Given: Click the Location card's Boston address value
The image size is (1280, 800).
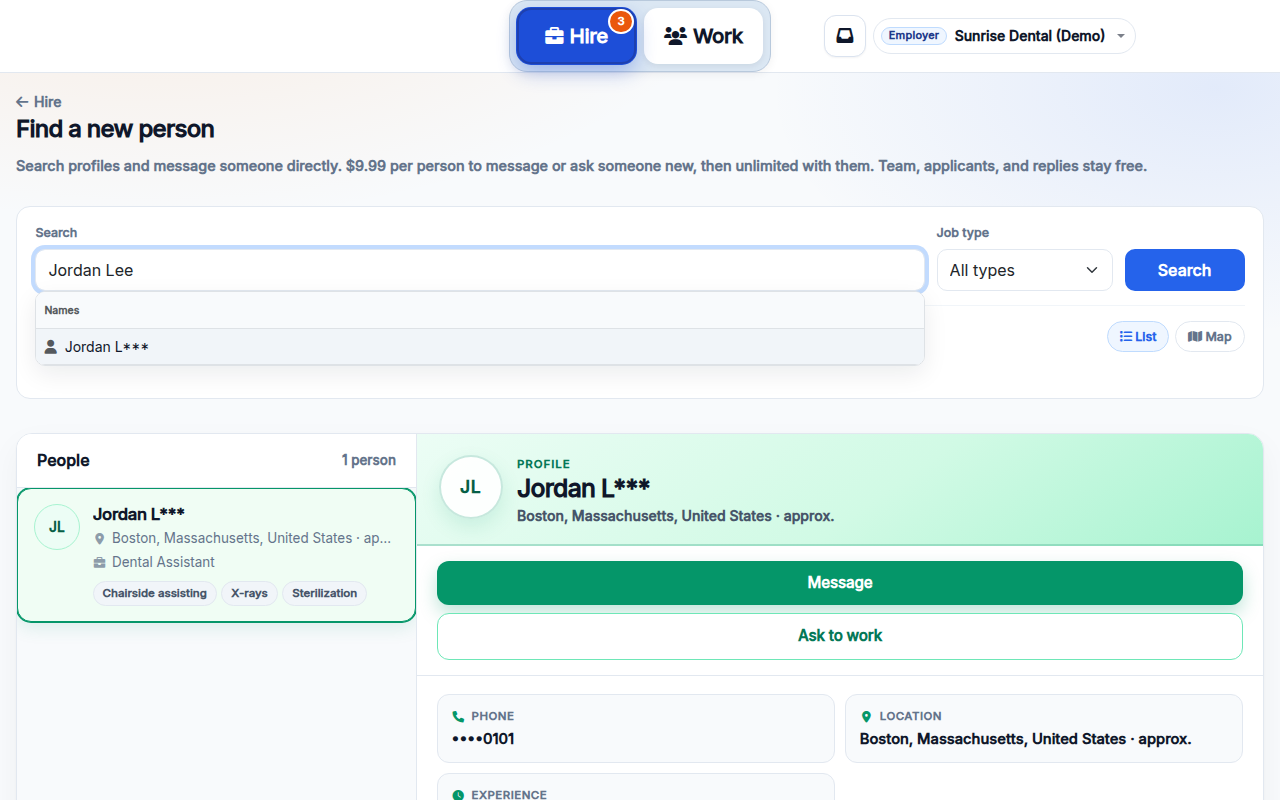Looking at the screenshot, I should [x=1025, y=739].
